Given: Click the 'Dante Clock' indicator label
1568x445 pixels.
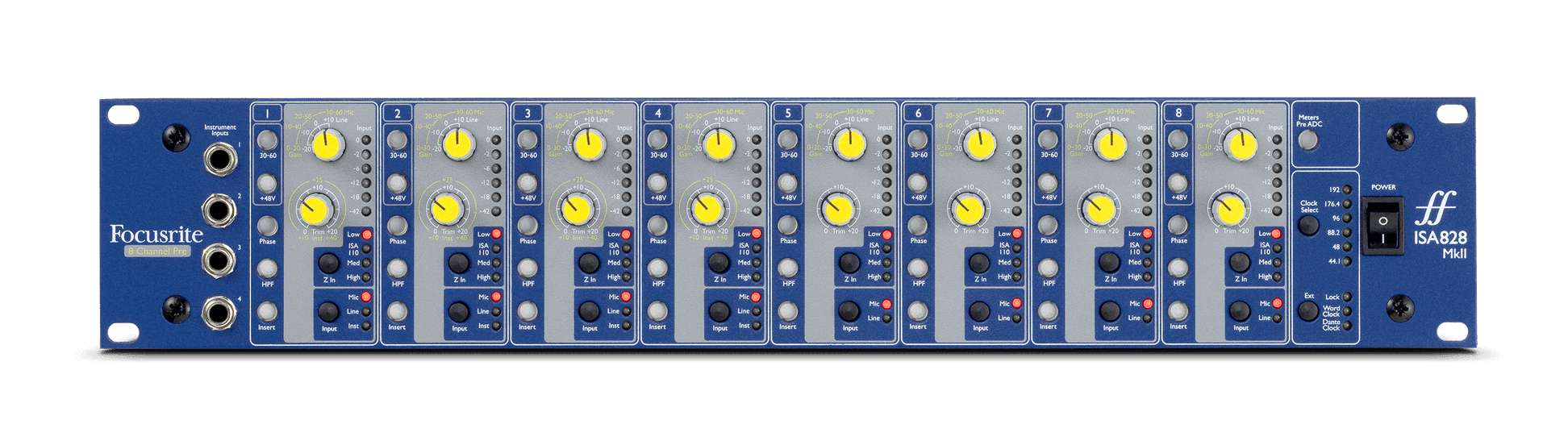Looking at the screenshot, I should (x=1331, y=325).
